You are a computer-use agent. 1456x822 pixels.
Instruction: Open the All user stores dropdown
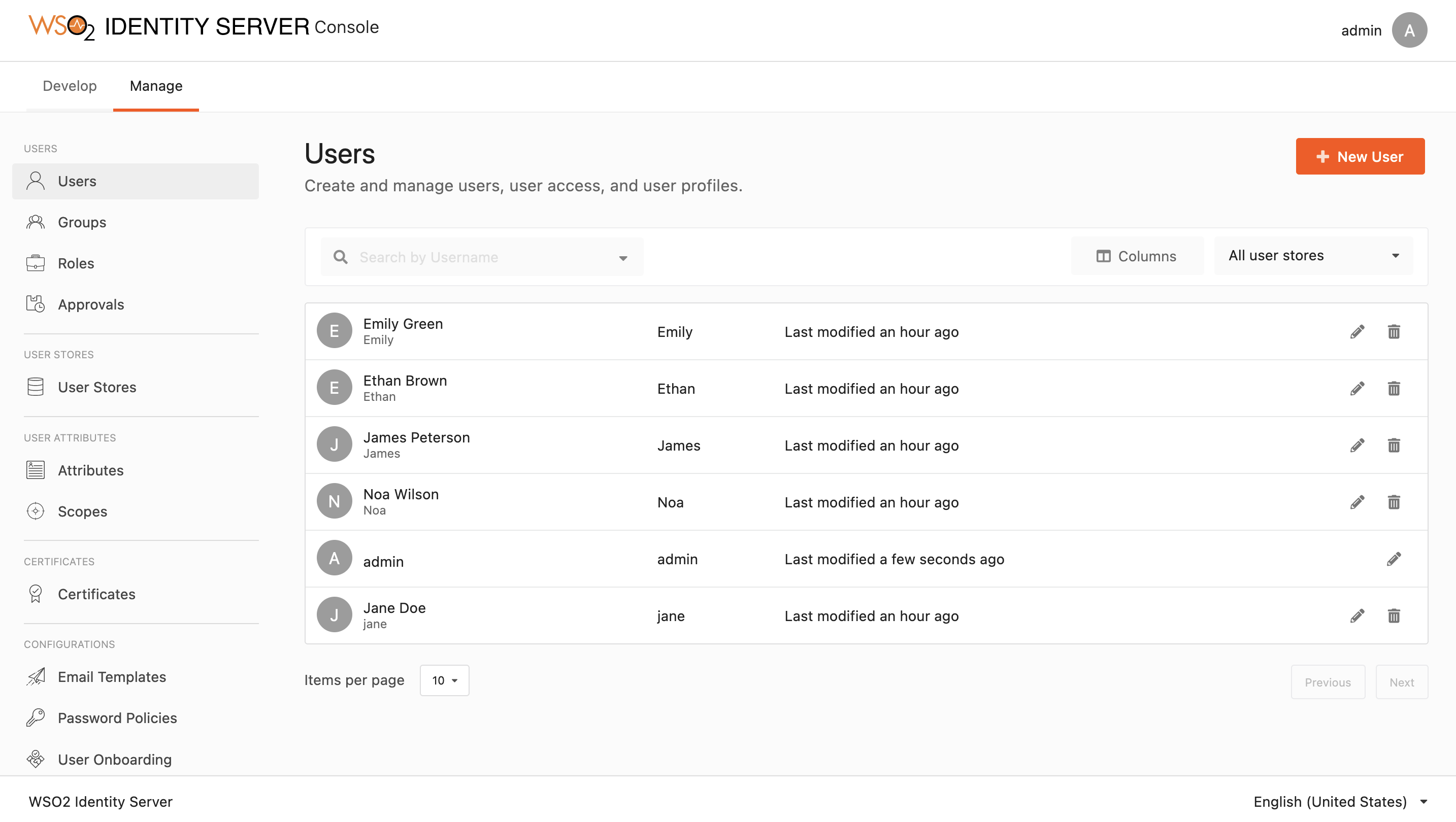point(1312,255)
